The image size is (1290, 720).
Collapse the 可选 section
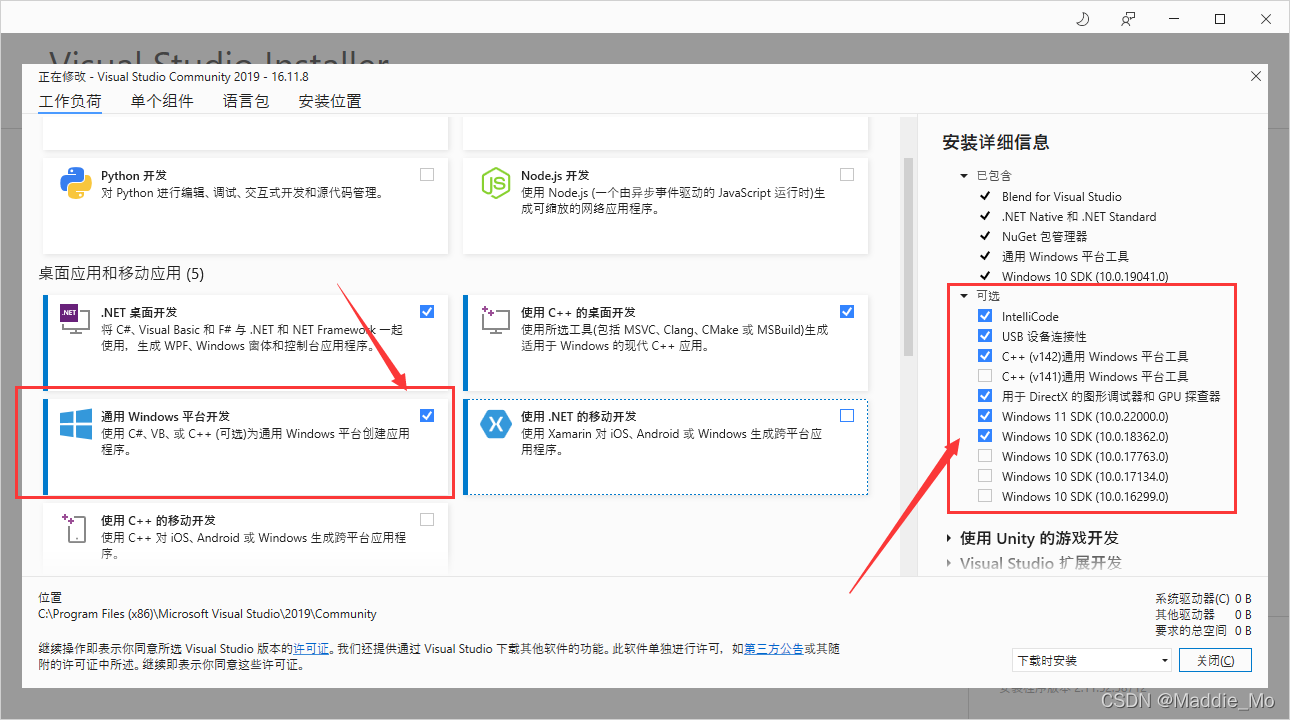click(x=964, y=296)
